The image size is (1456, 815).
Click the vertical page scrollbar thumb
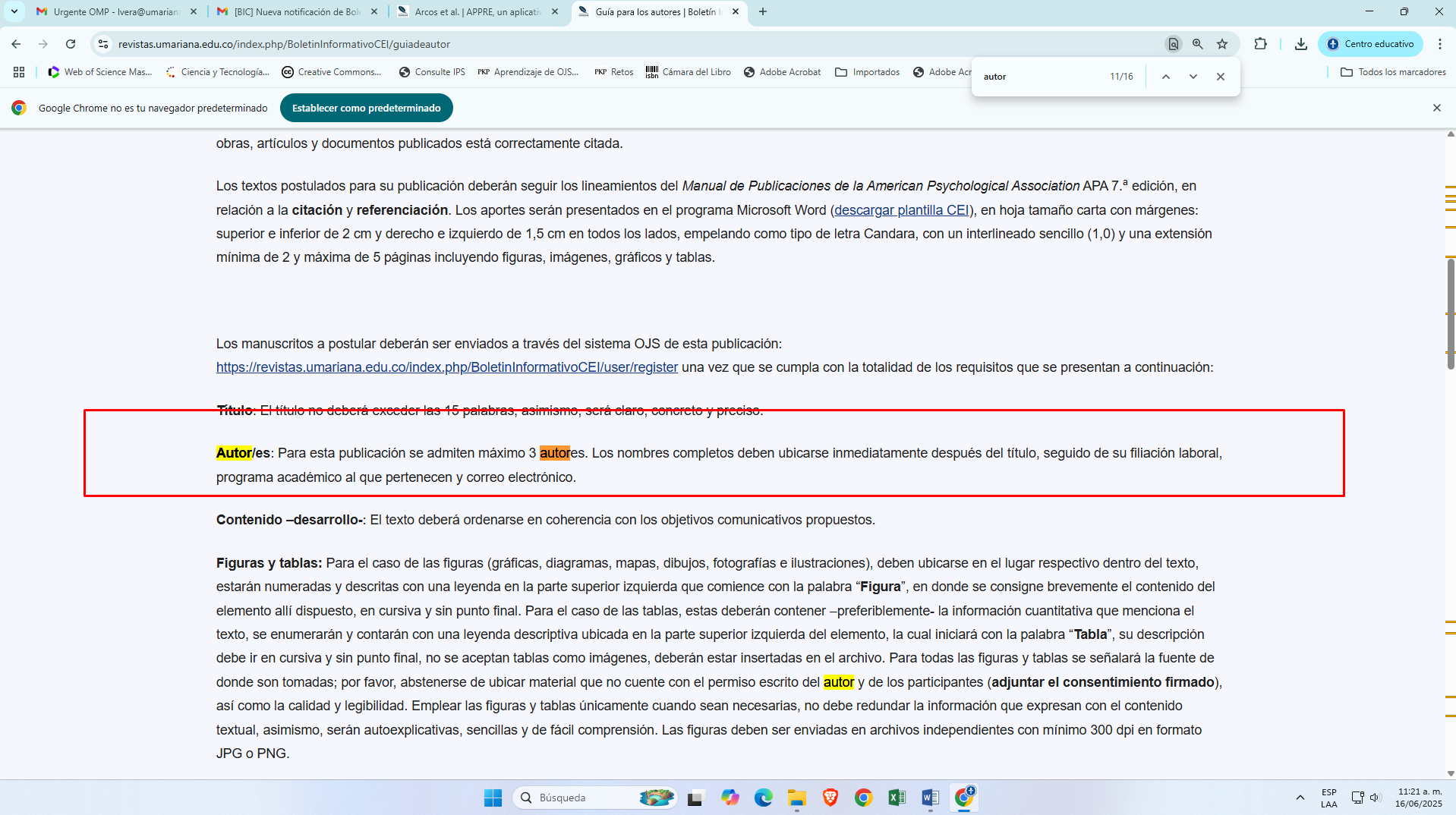point(1450,313)
